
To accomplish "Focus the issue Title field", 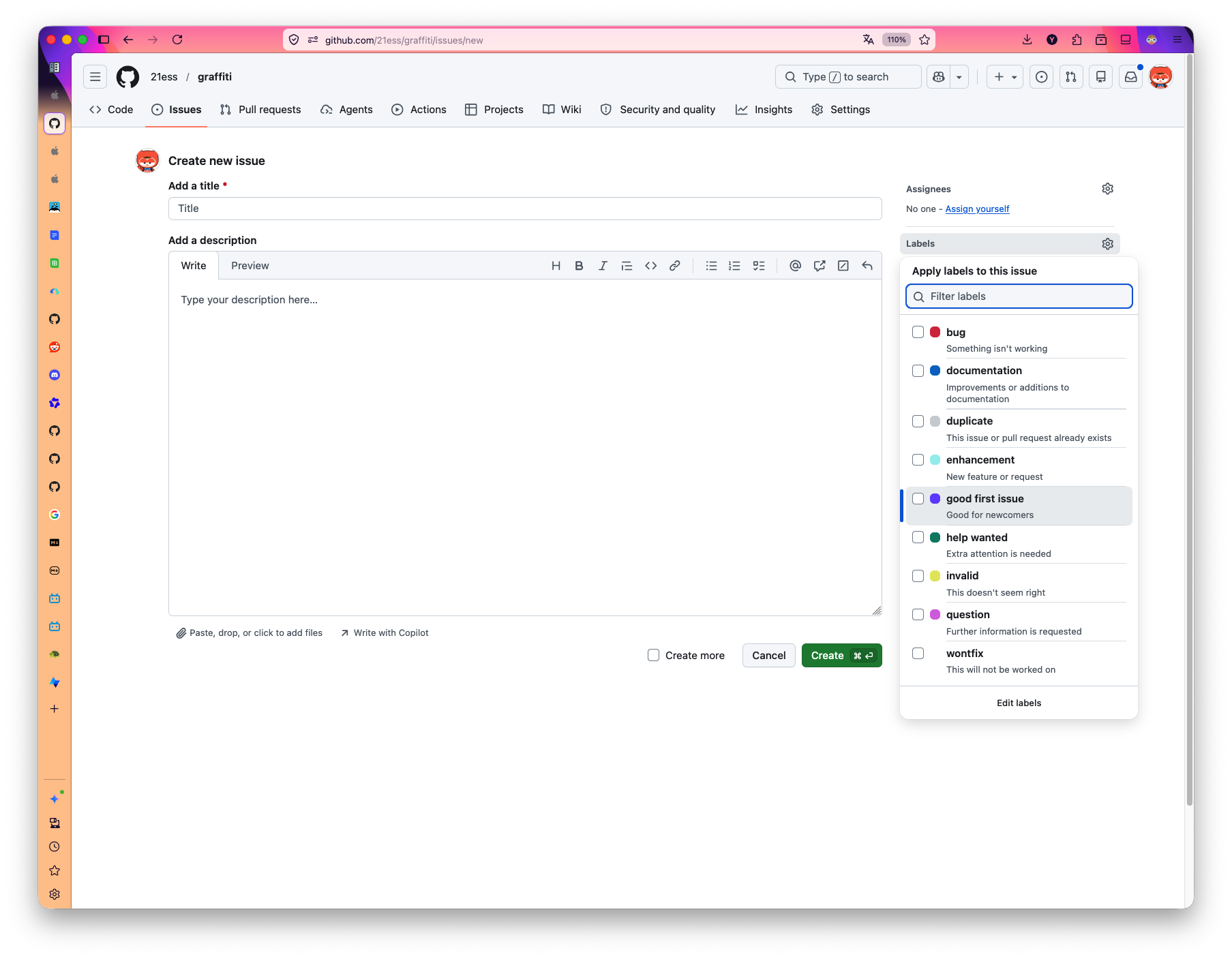I will tap(525, 209).
